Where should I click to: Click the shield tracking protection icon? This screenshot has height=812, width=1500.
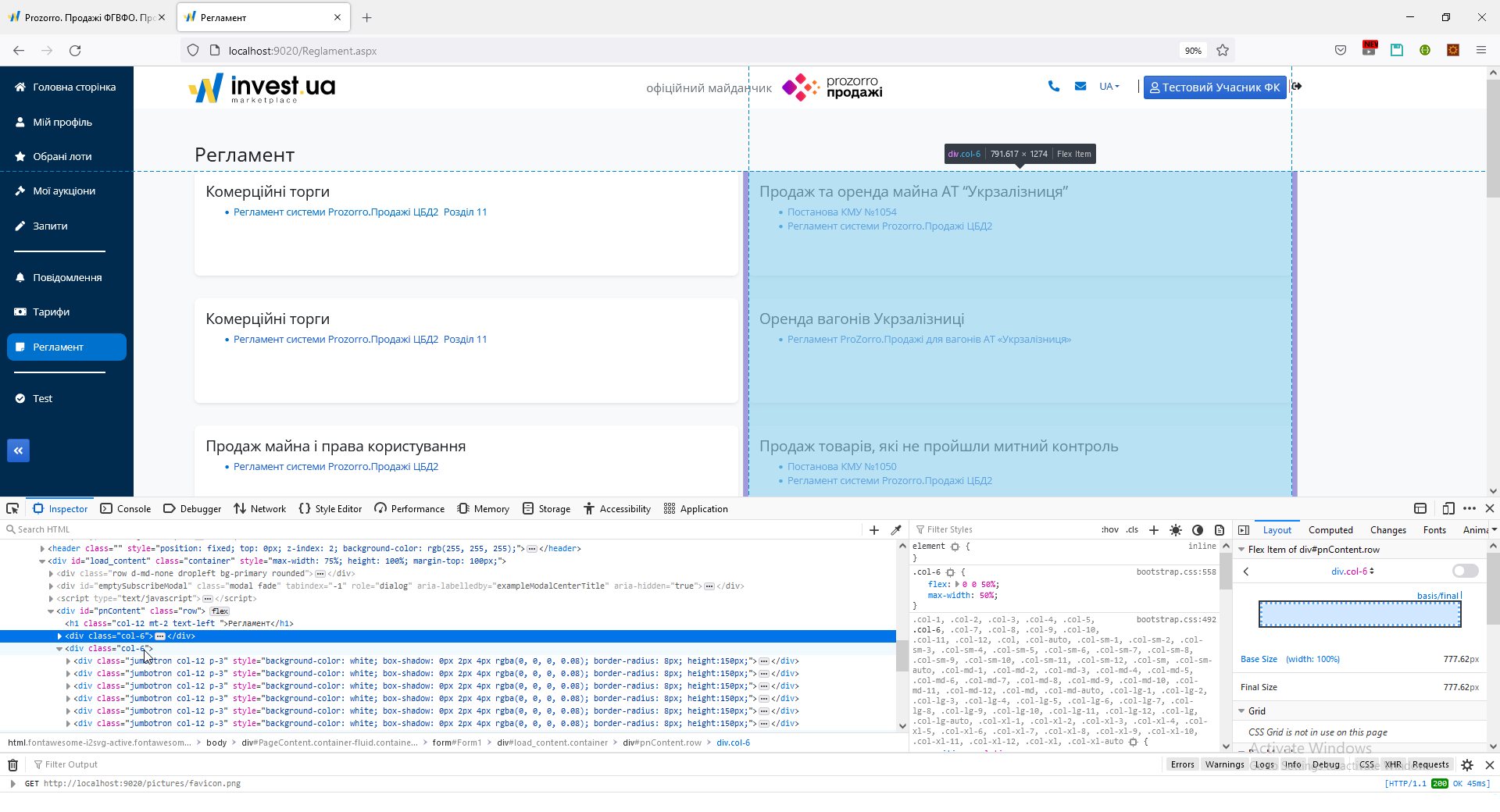click(193, 51)
